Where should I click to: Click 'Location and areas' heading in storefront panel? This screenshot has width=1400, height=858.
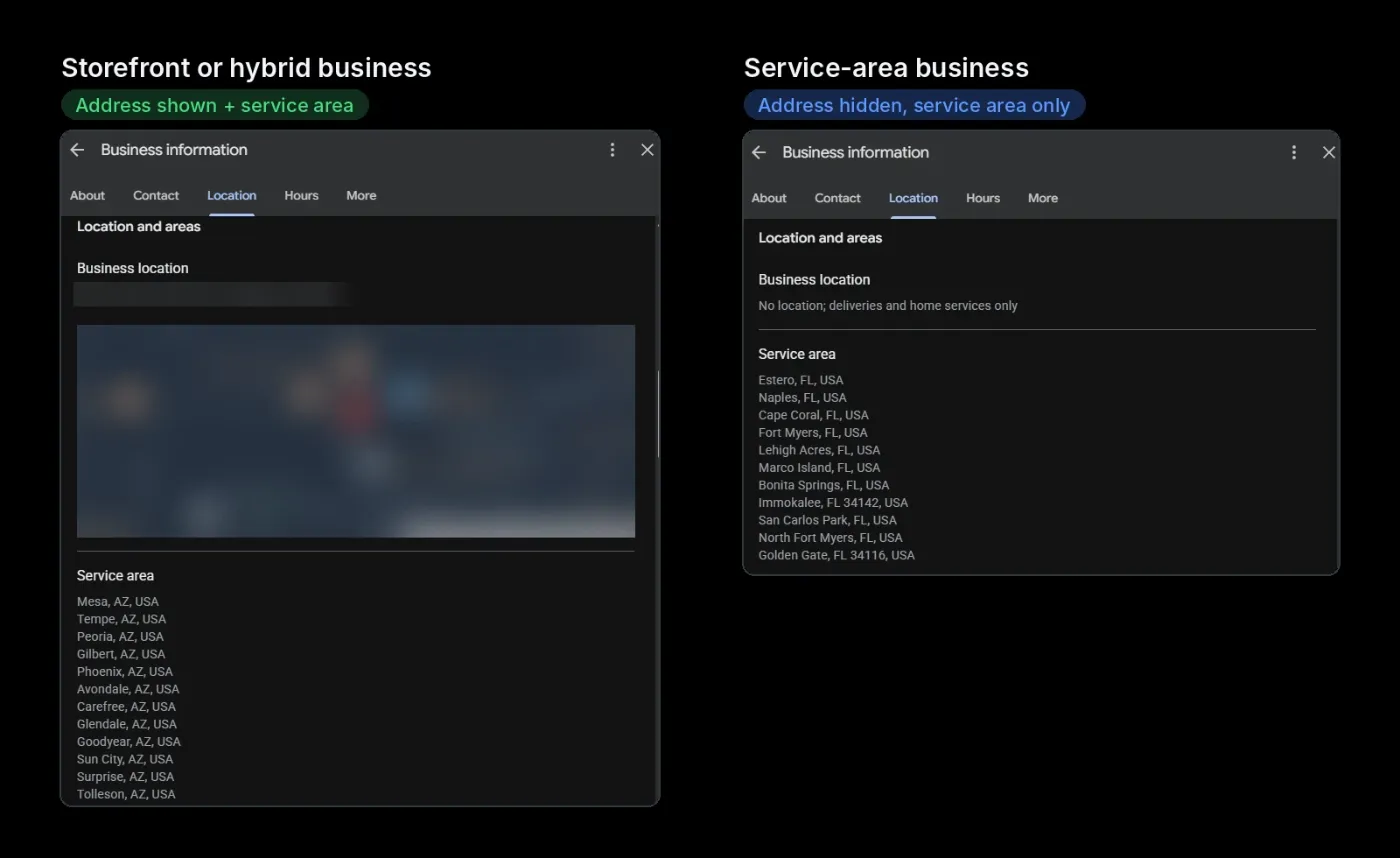pos(139,227)
